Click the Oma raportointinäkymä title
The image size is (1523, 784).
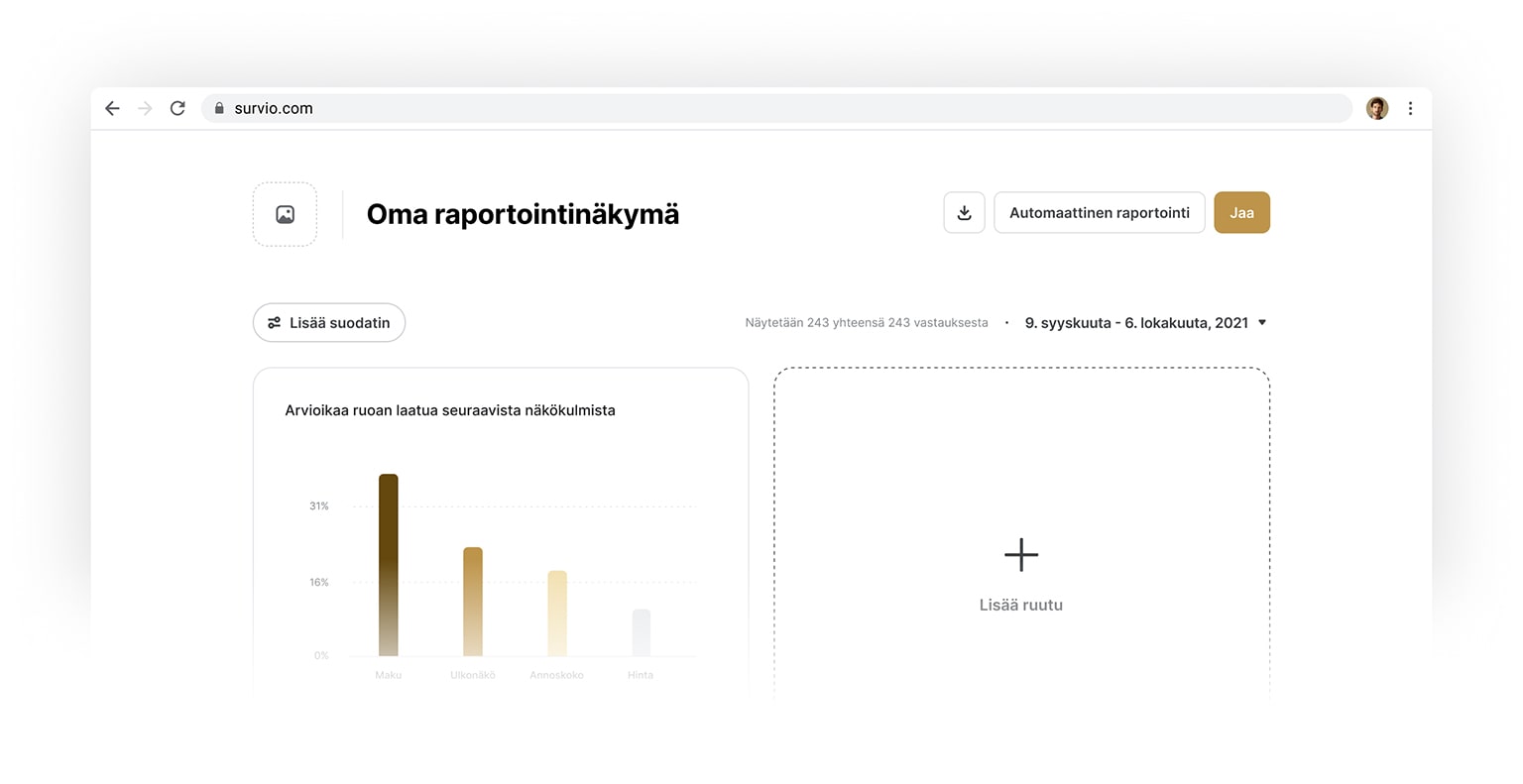tap(522, 213)
